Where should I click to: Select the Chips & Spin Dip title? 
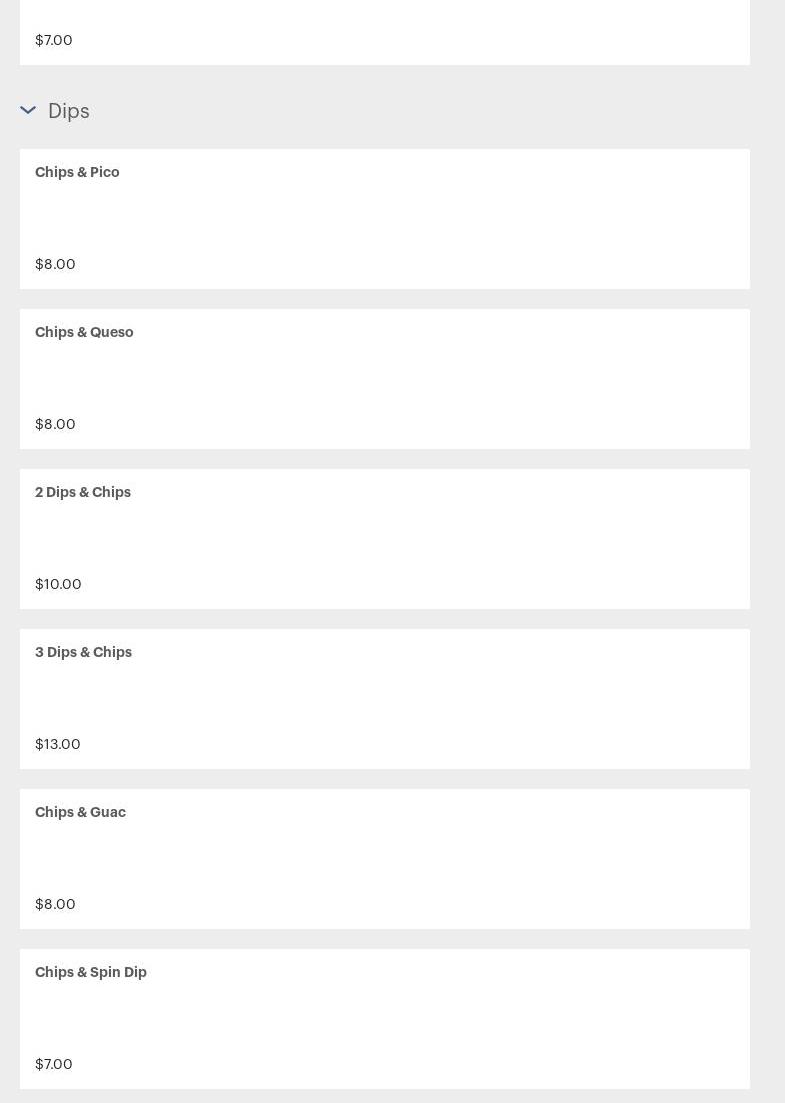pos(91,972)
